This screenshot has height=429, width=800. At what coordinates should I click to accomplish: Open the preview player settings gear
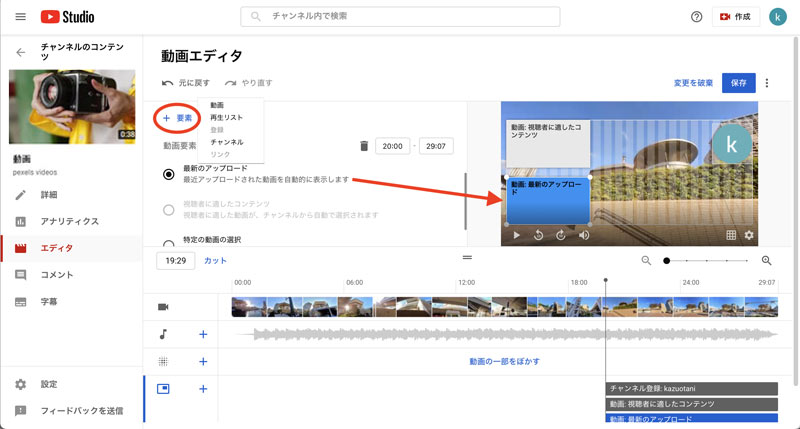point(749,235)
